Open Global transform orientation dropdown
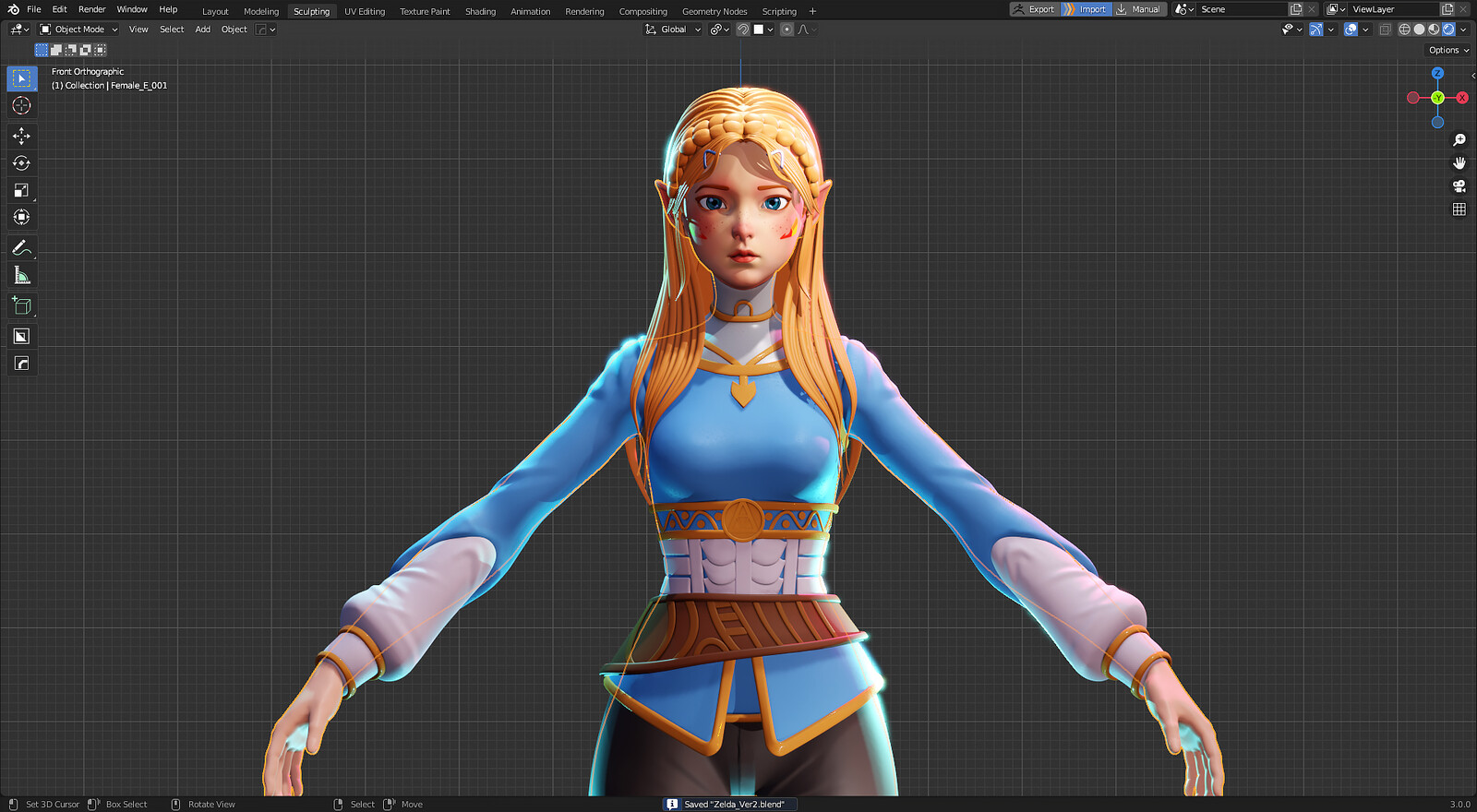Viewport: 1477px width, 812px height. point(673,30)
